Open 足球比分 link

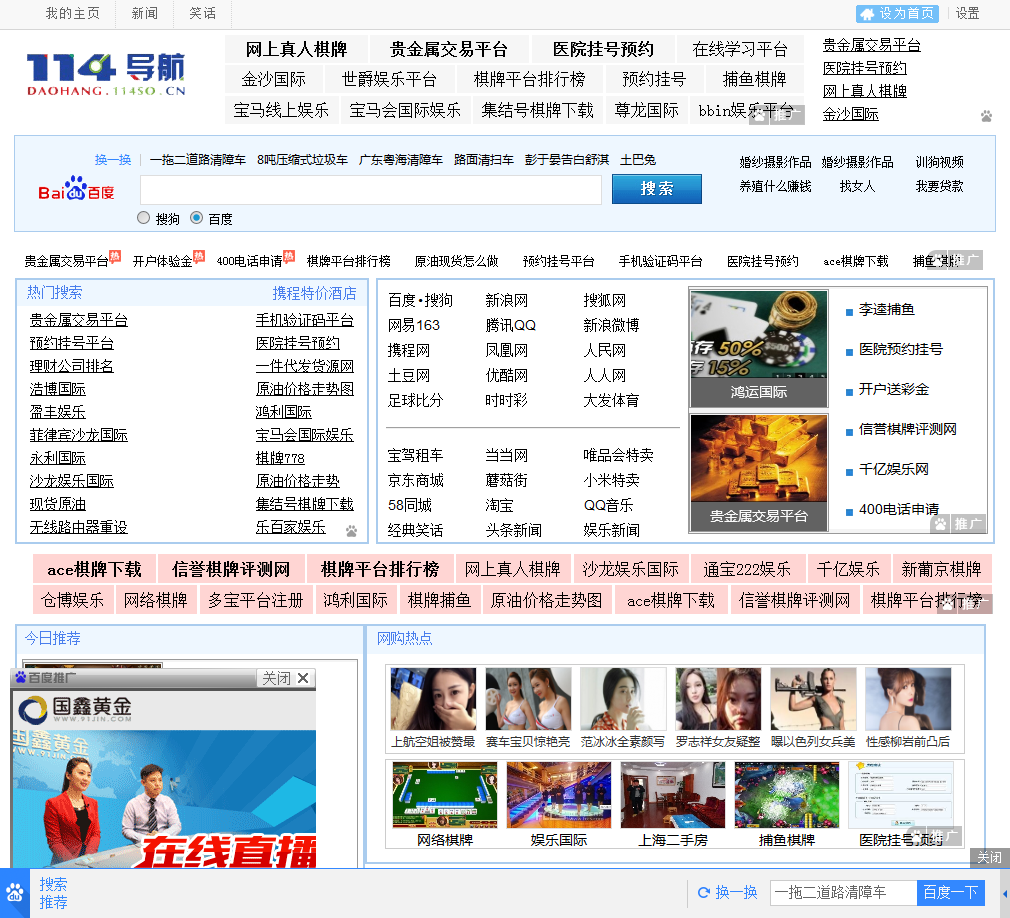point(415,400)
